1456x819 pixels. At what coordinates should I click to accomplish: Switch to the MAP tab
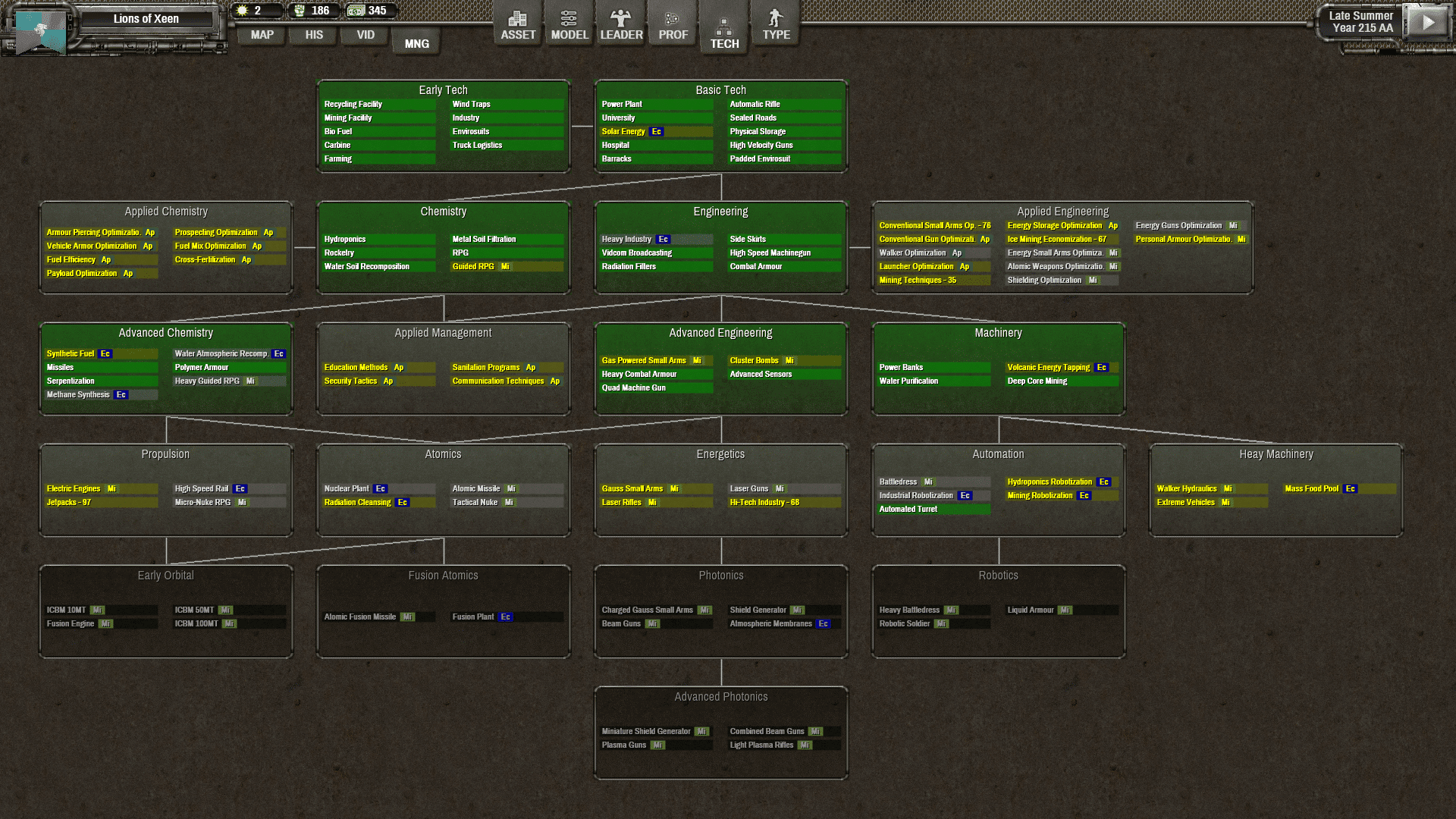pos(262,35)
